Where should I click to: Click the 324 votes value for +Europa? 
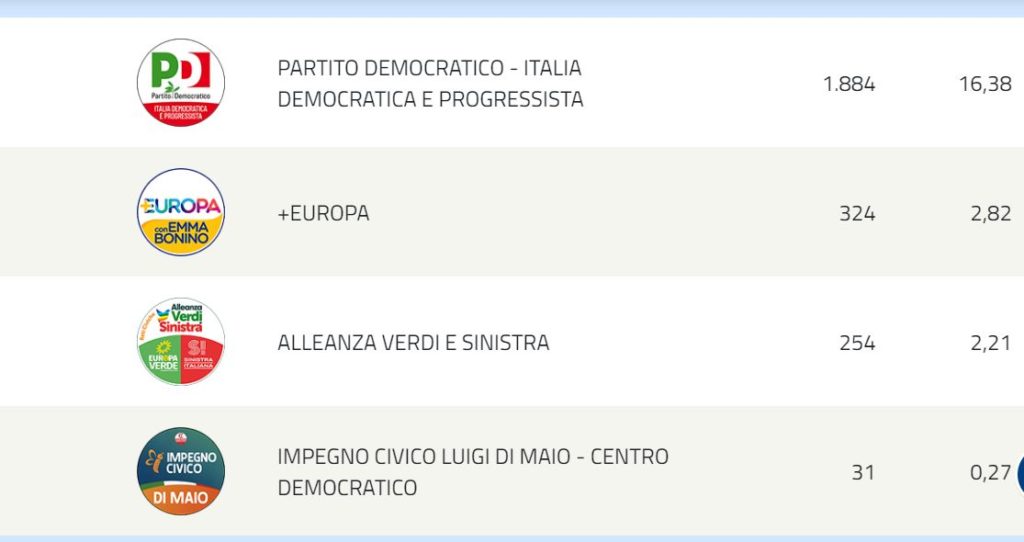857,214
